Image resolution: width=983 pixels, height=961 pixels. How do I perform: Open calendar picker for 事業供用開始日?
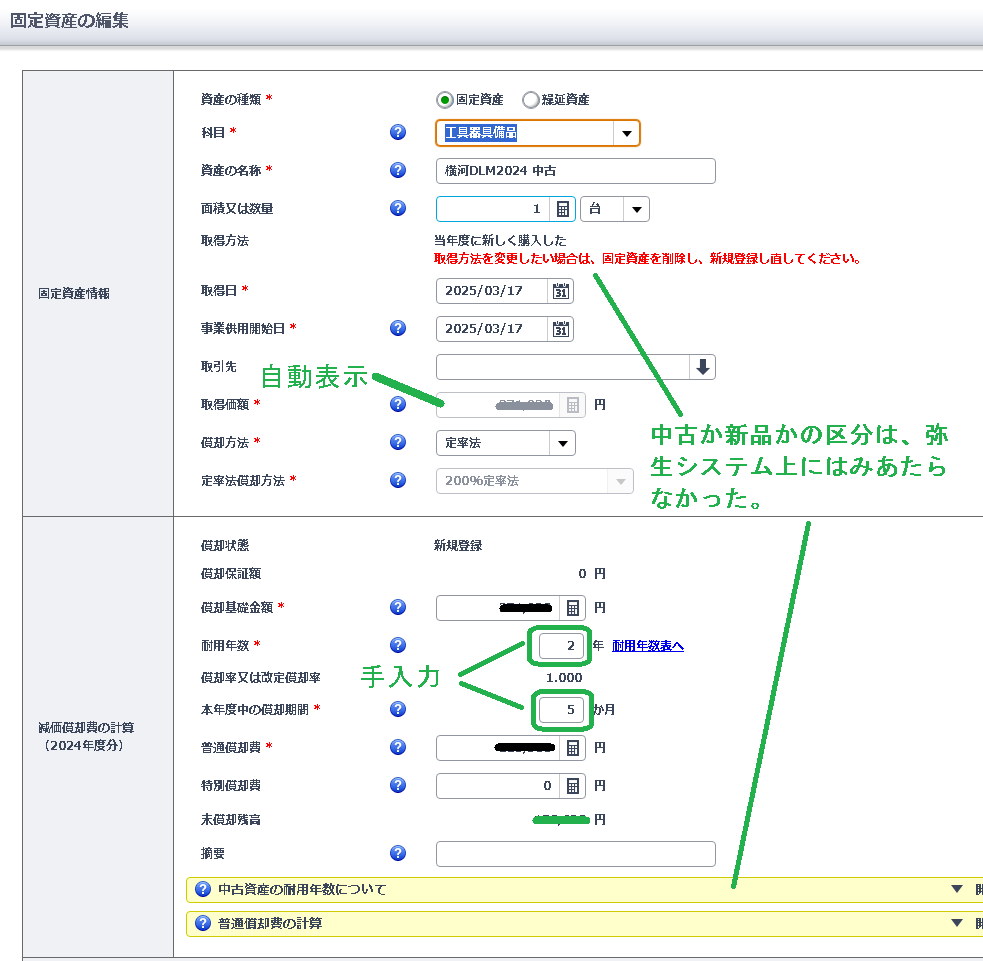click(561, 329)
